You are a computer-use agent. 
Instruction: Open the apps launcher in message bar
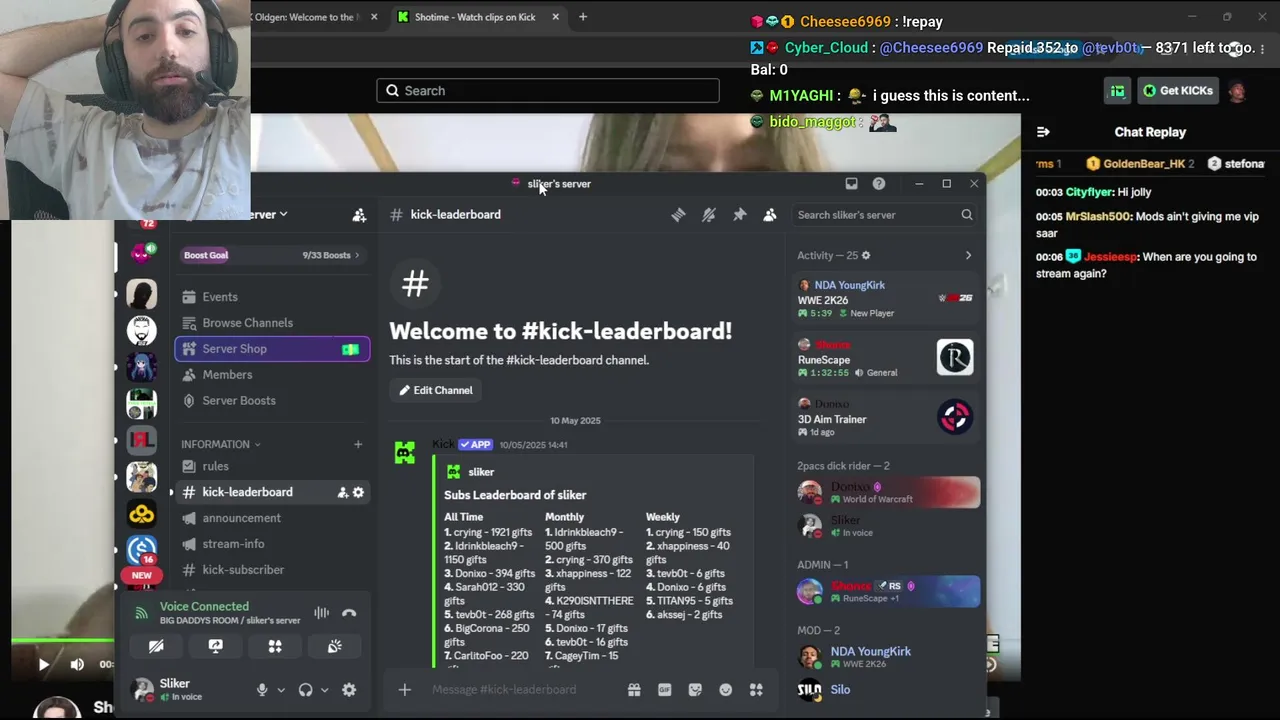click(x=756, y=690)
